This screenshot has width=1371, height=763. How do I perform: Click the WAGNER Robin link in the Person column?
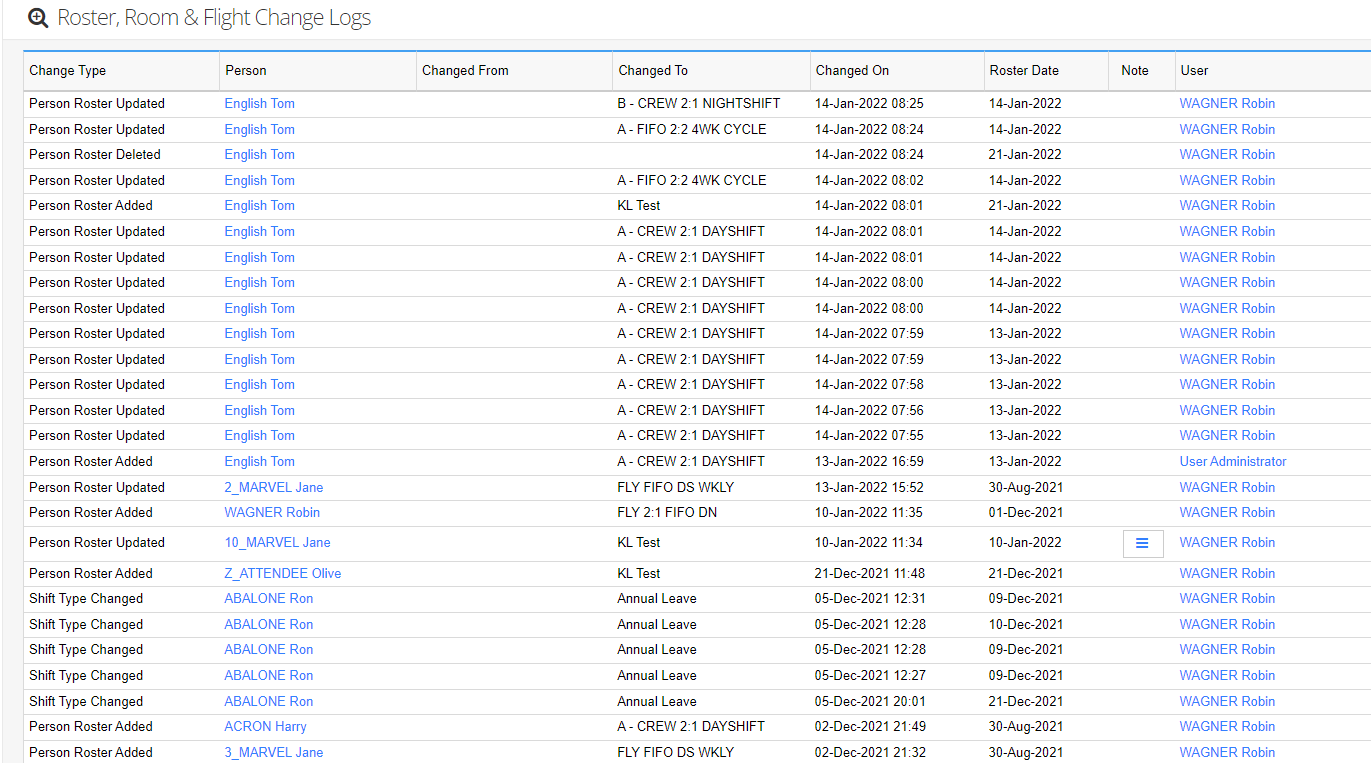(271, 512)
